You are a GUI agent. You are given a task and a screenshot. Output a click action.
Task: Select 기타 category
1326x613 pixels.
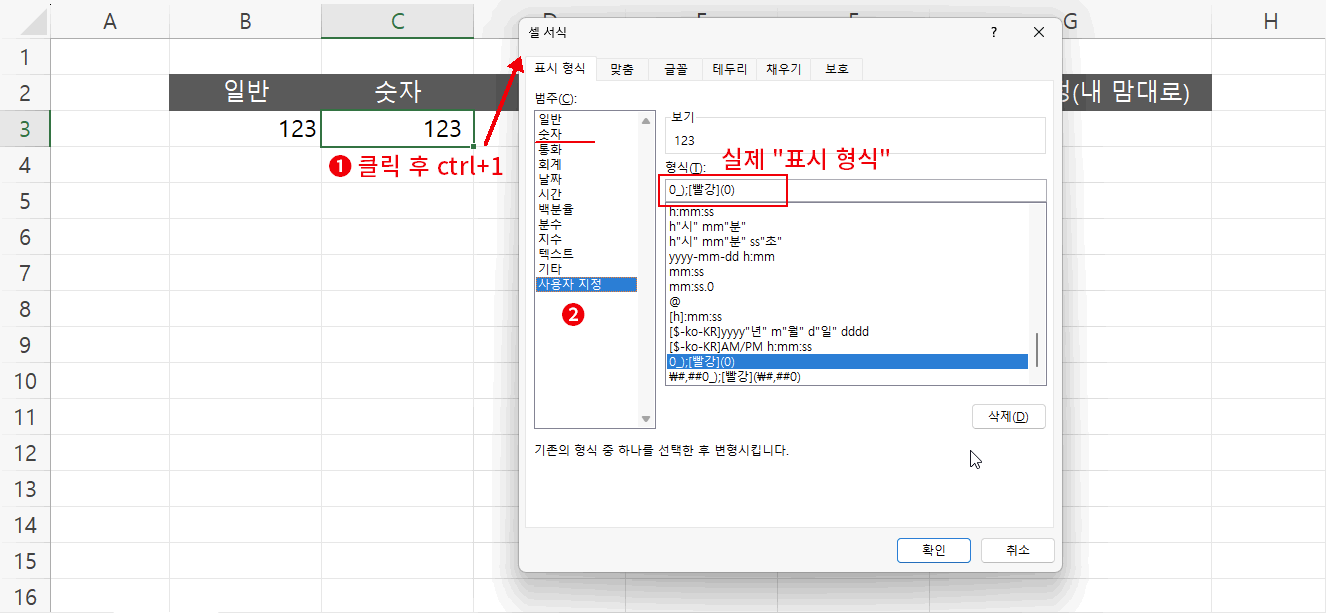pos(586,269)
